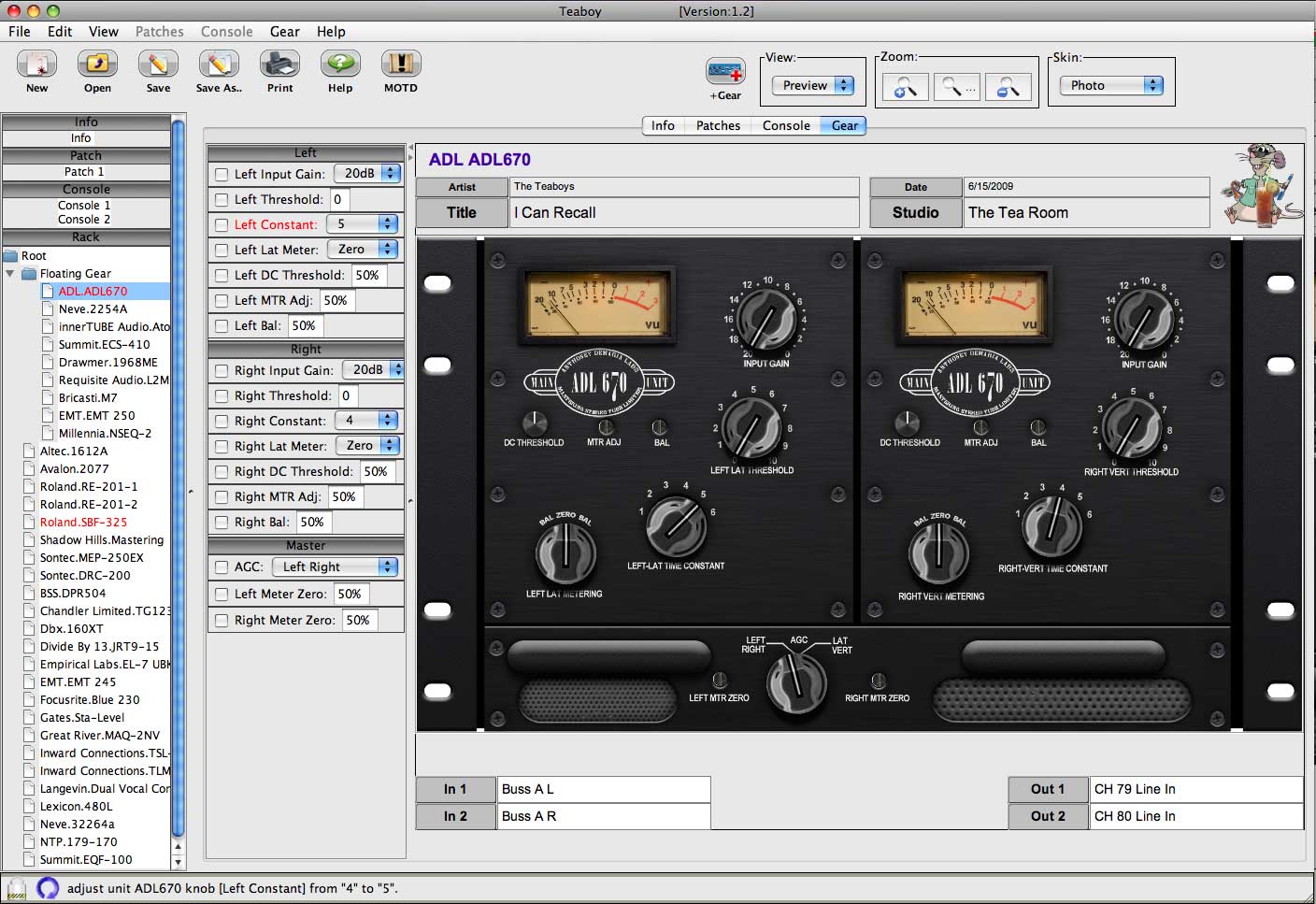This screenshot has width=1316, height=904.
Task: Select Roland.SBF-325 in the rack tree
Action: pos(83,522)
